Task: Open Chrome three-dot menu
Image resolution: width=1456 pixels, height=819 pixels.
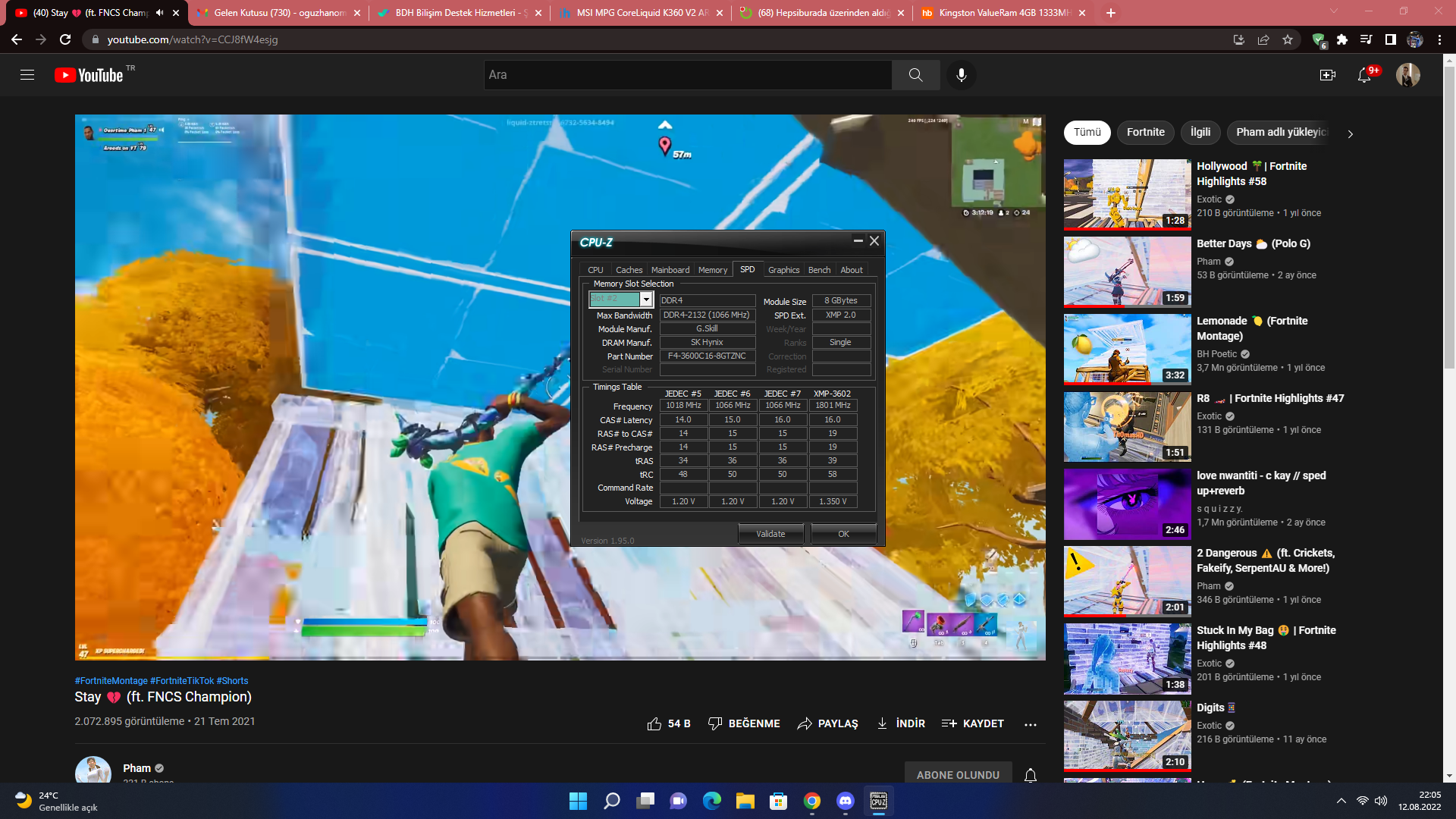Action: (x=1439, y=39)
